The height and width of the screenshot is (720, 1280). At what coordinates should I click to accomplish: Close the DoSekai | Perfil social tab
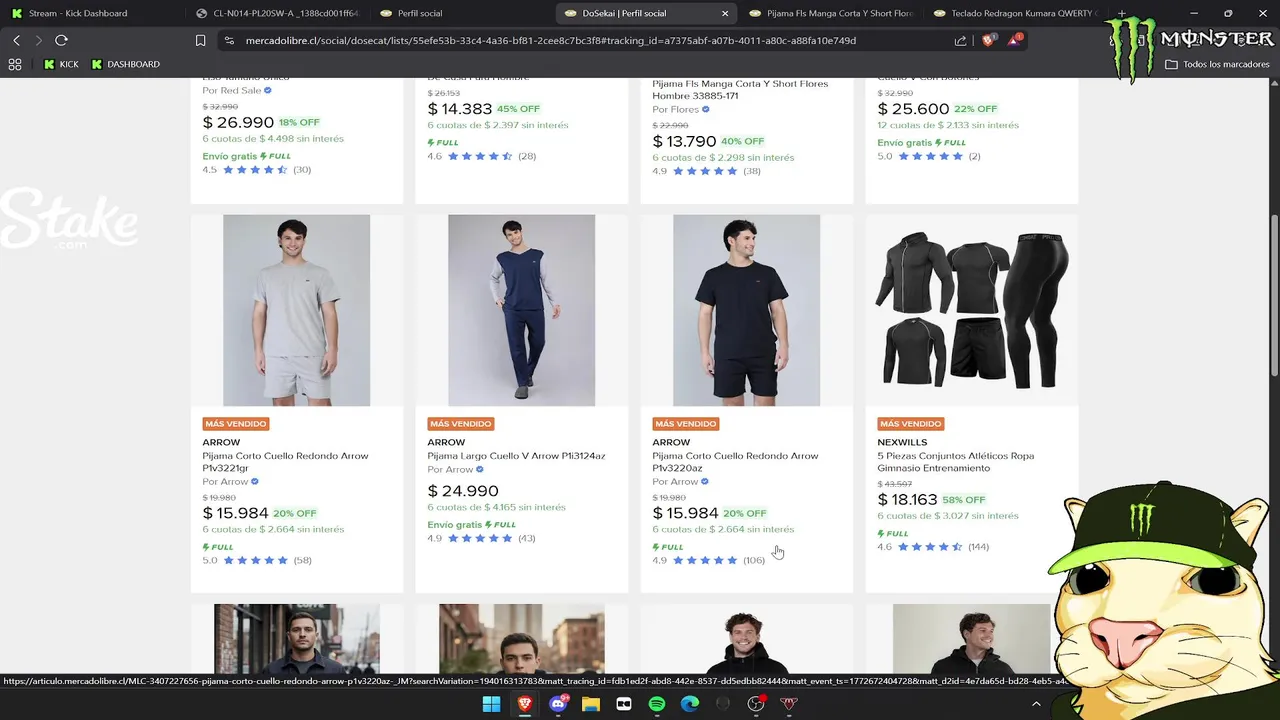coord(725,13)
